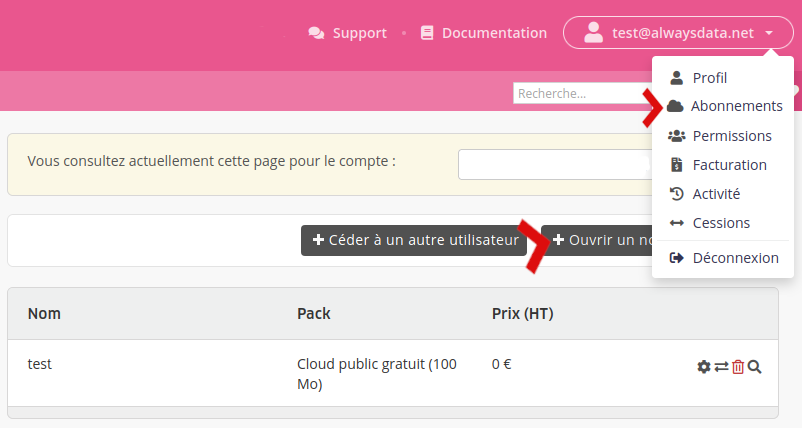Click the test@alwaysdata.net account menu
The image size is (802, 428).
[x=678, y=33]
